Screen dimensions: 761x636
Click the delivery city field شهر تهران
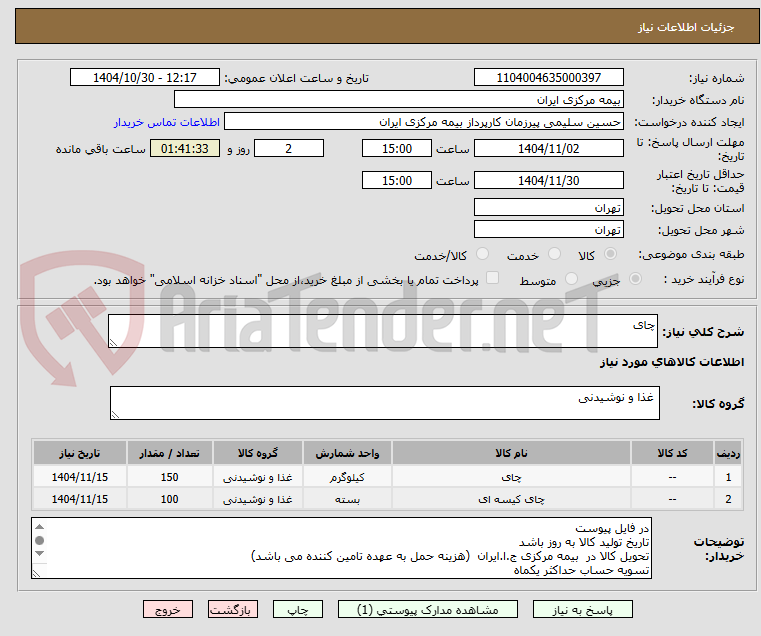click(548, 229)
